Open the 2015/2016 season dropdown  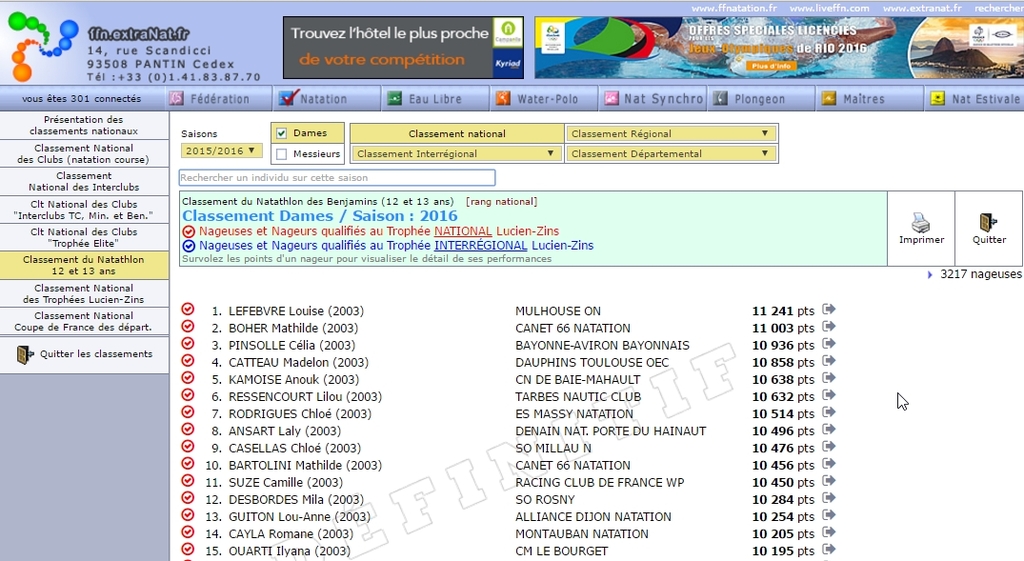point(222,151)
